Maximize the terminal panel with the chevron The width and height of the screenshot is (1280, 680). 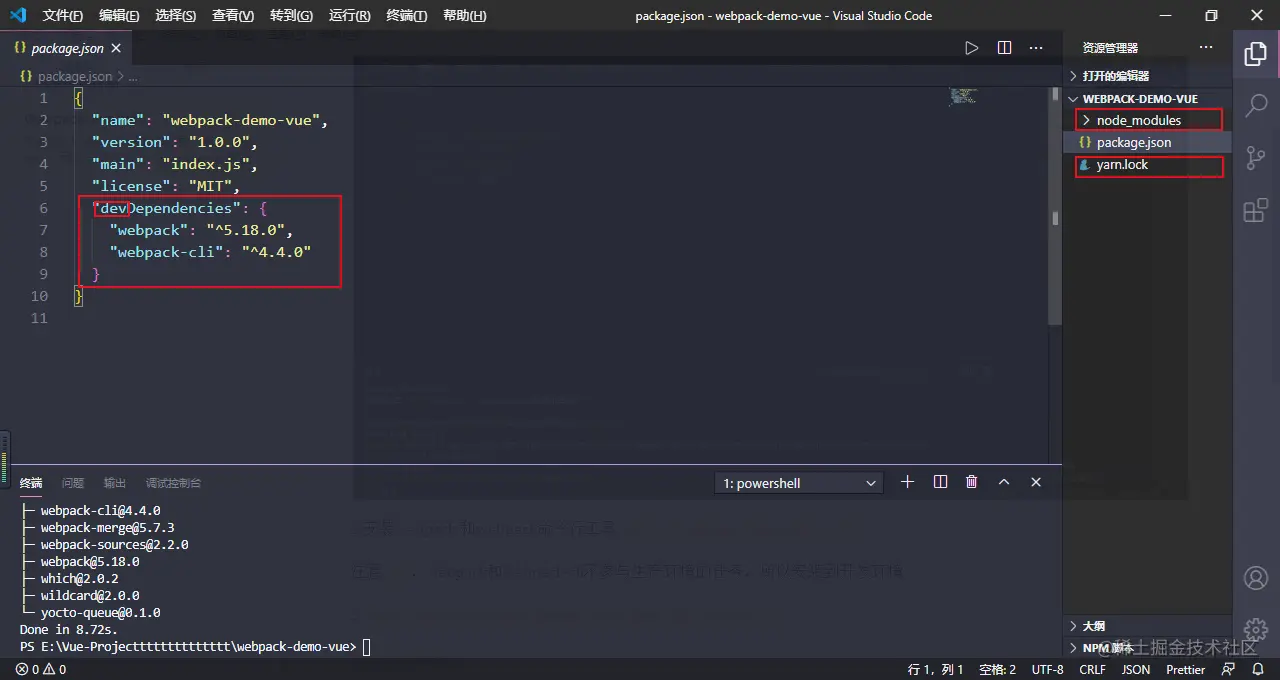(1003, 482)
